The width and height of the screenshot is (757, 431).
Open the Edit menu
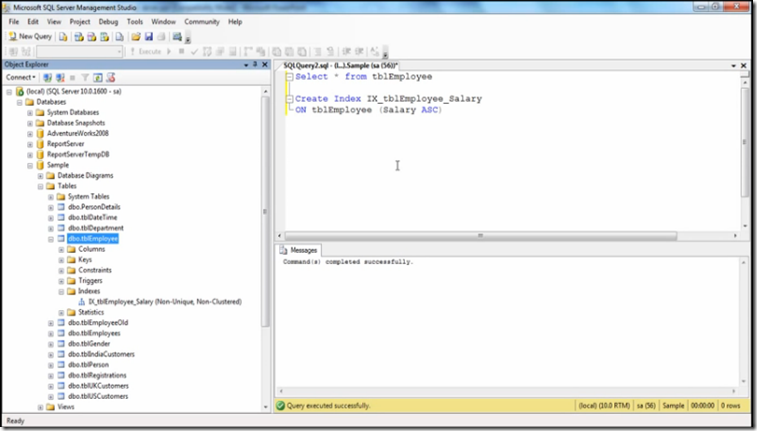click(33, 22)
